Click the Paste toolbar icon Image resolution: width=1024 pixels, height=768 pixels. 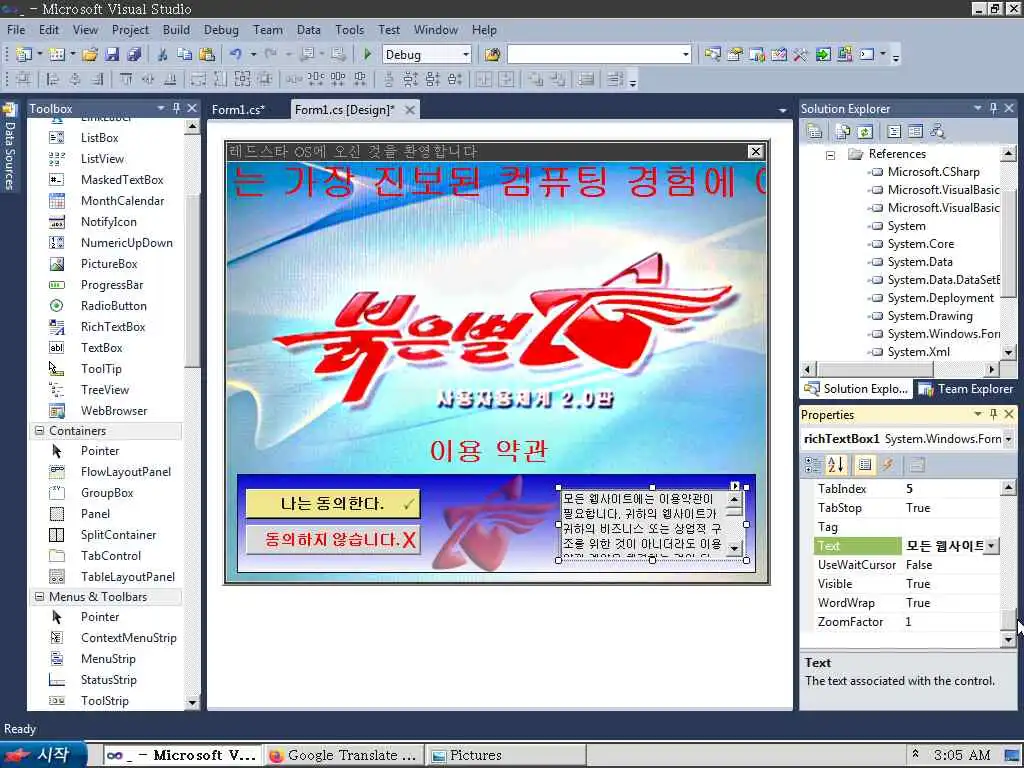[x=207, y=54]
